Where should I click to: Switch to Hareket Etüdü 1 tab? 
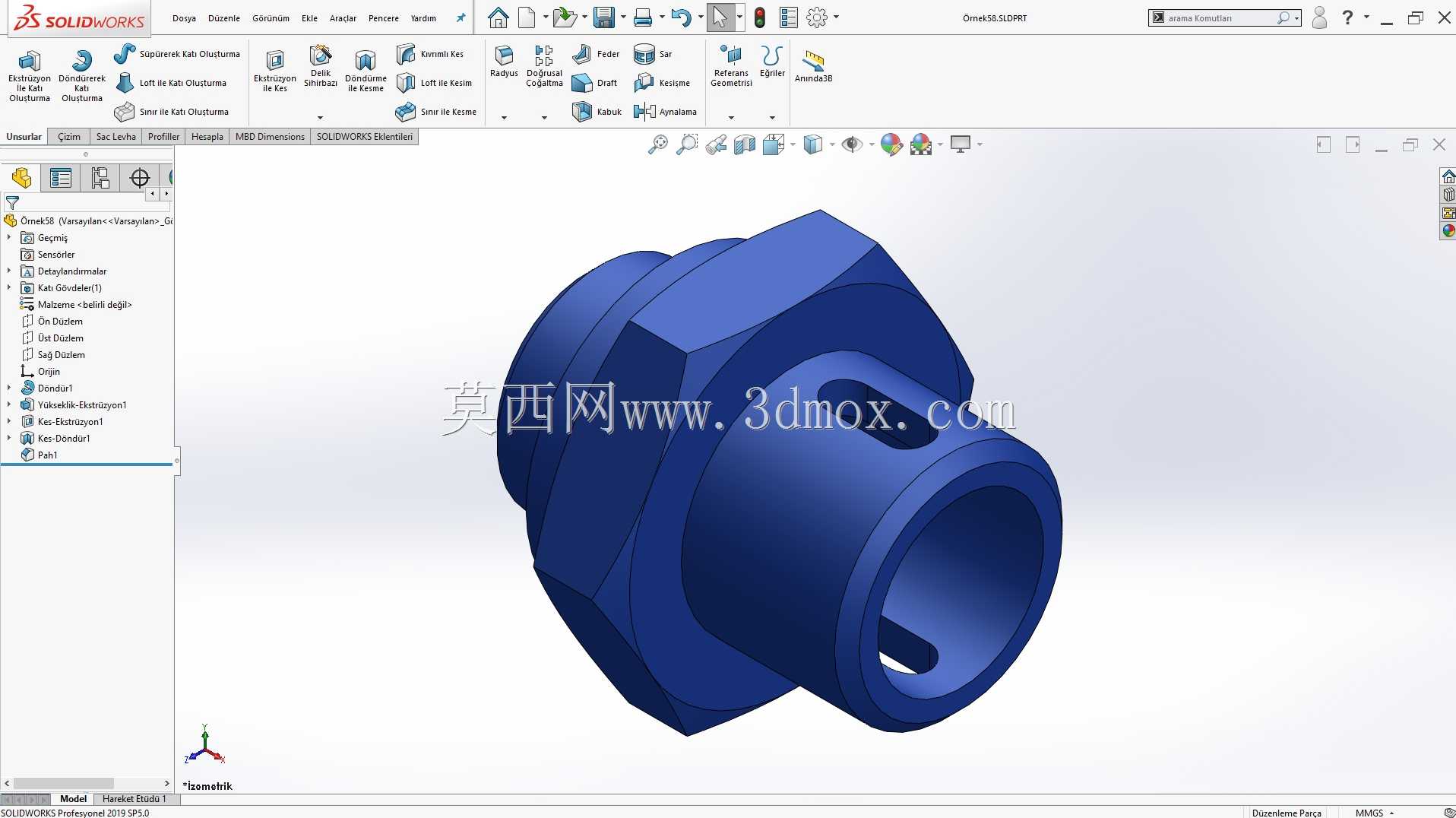[134, 799]
